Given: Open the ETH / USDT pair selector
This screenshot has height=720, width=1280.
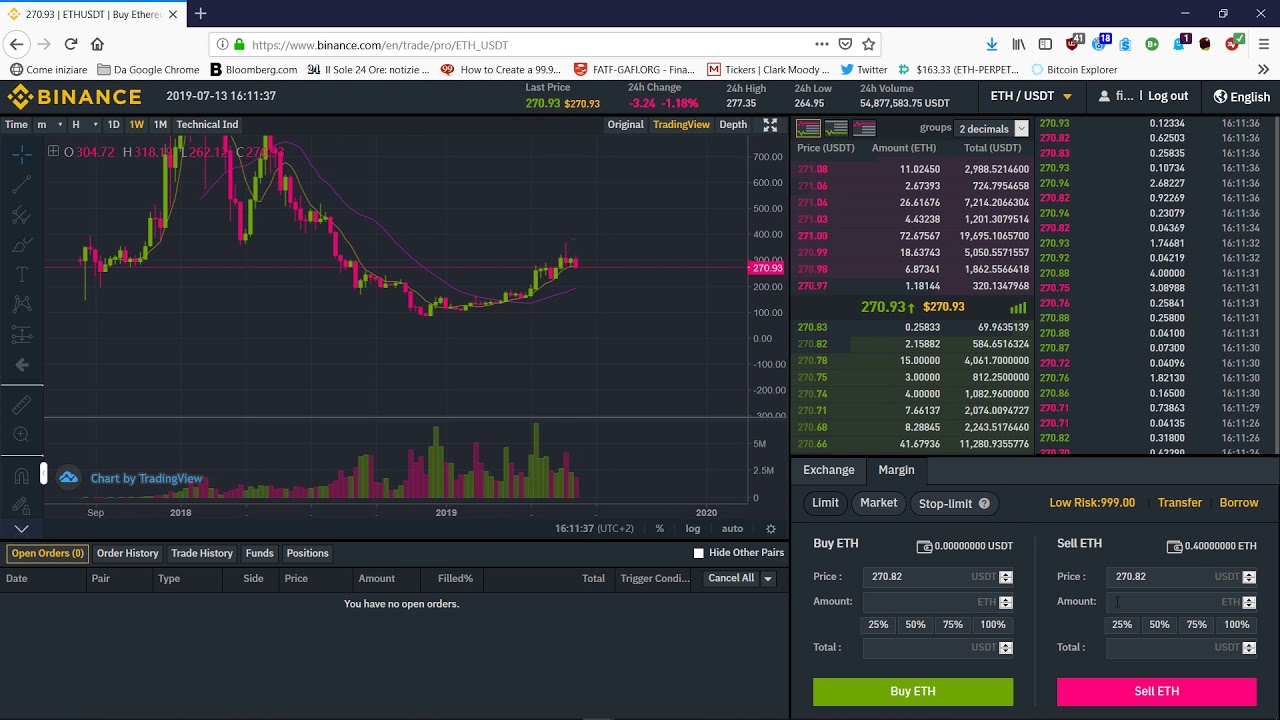Looking at the screenshot, I should (1031, 96).
